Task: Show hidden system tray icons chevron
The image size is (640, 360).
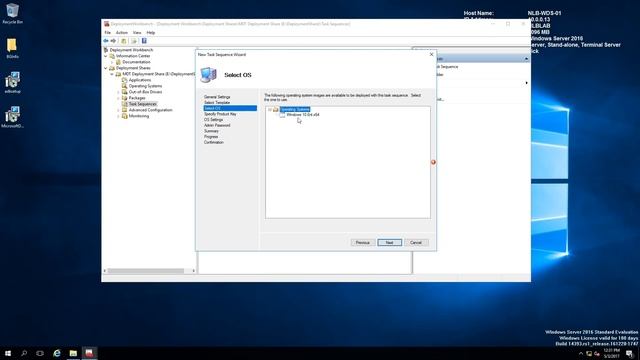Action: 581,353
